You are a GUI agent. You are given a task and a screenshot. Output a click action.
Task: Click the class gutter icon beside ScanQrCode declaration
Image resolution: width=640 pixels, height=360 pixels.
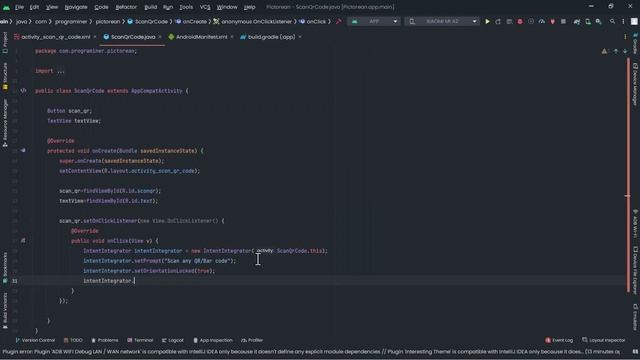[23, 91]
